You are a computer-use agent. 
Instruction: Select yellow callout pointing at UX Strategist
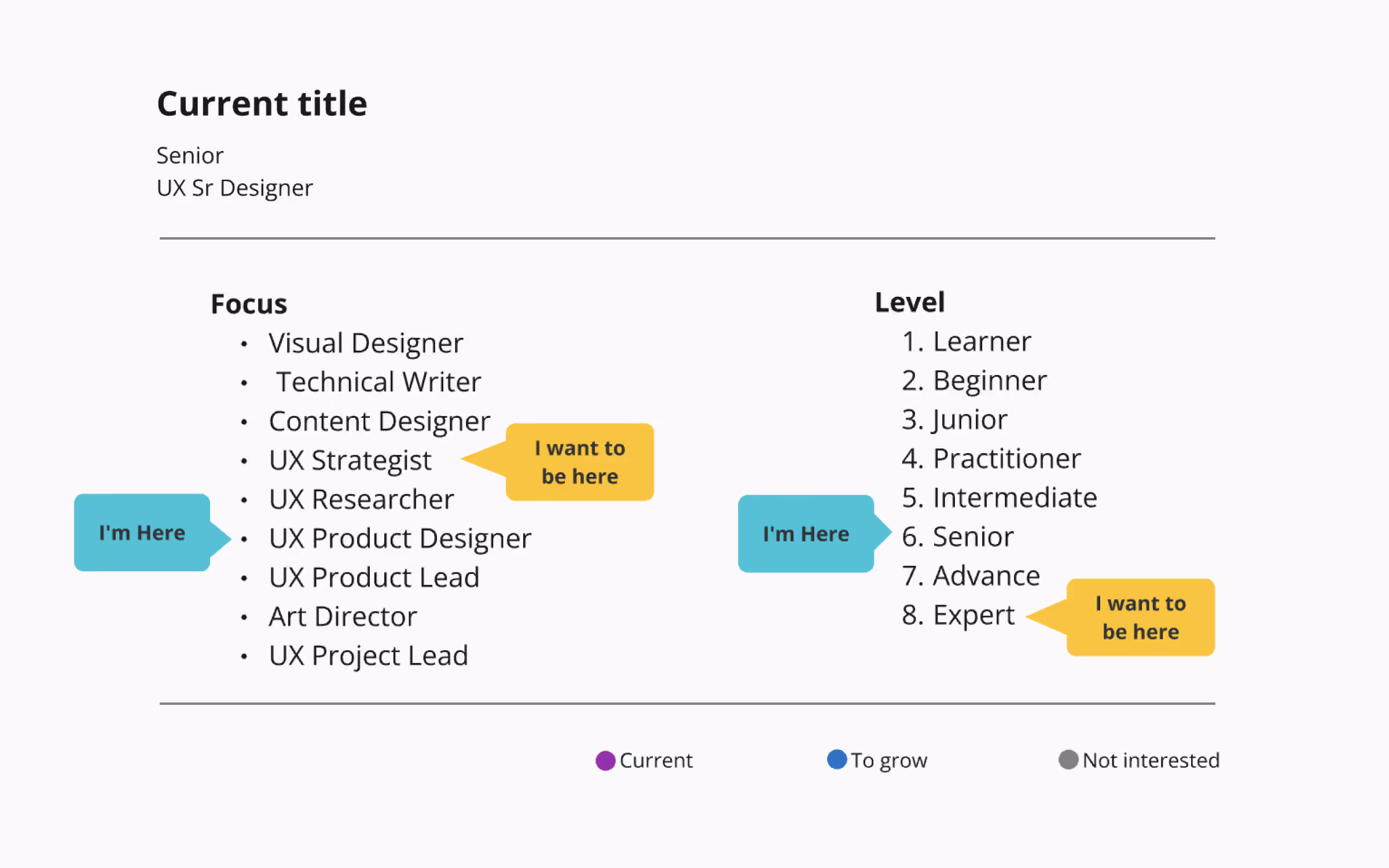[x=579, y=462]
